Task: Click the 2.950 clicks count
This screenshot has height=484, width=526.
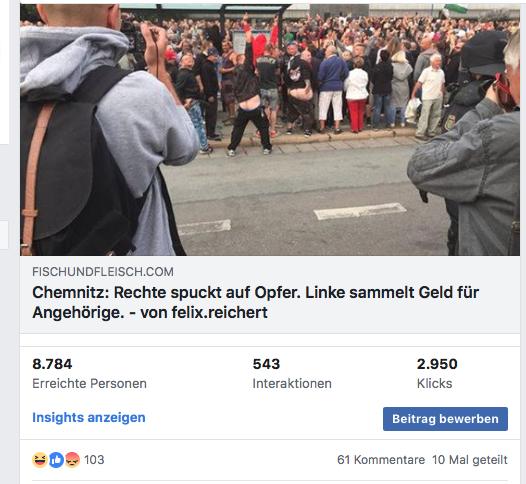Action: pos(437,364)
